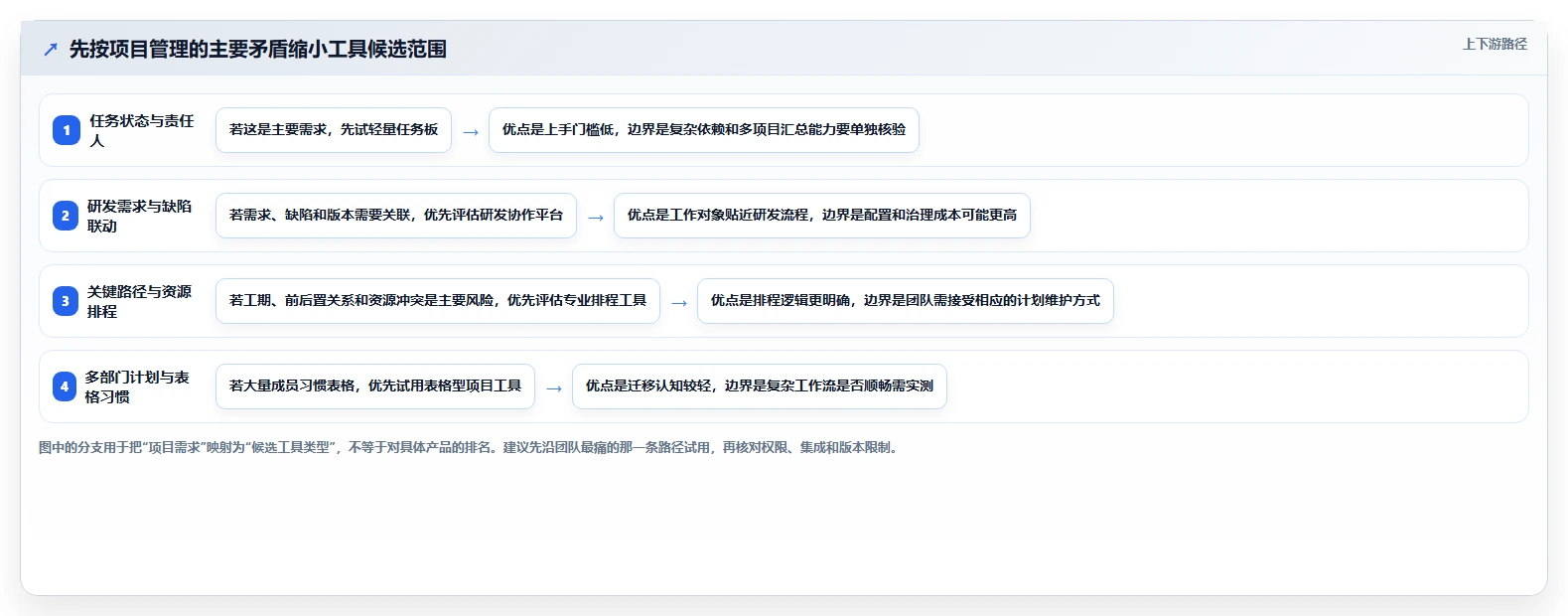Select the 研发需求与缺陷联动 row label
1568x616 pixels.
pyautogui.click(x=140, y=216)
